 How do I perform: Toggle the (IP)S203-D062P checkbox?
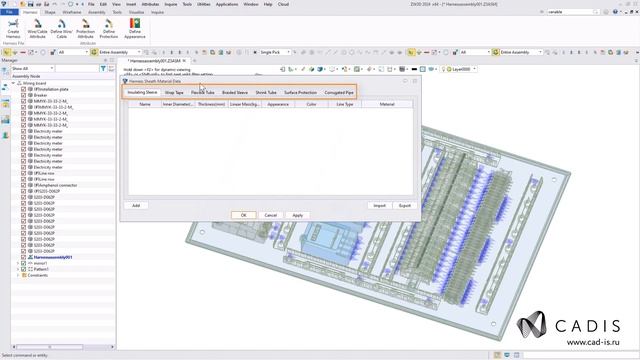[23, 191]
